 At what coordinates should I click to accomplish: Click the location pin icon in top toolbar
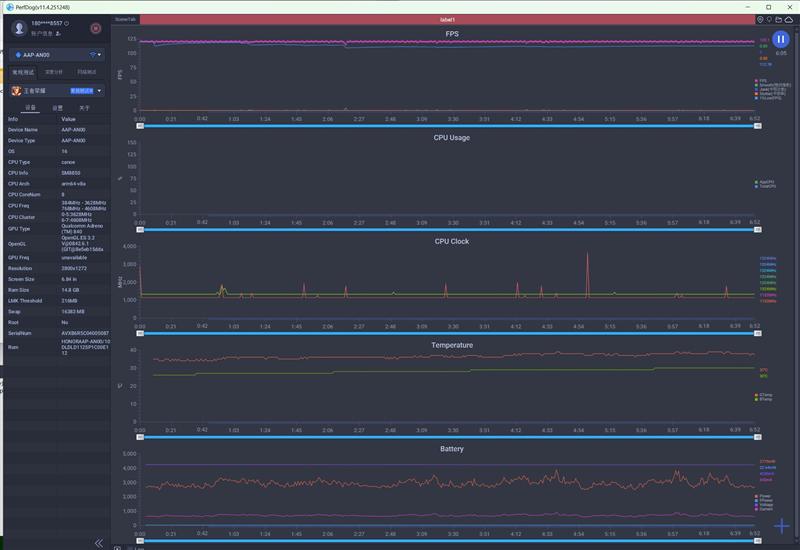click(760, 19)
